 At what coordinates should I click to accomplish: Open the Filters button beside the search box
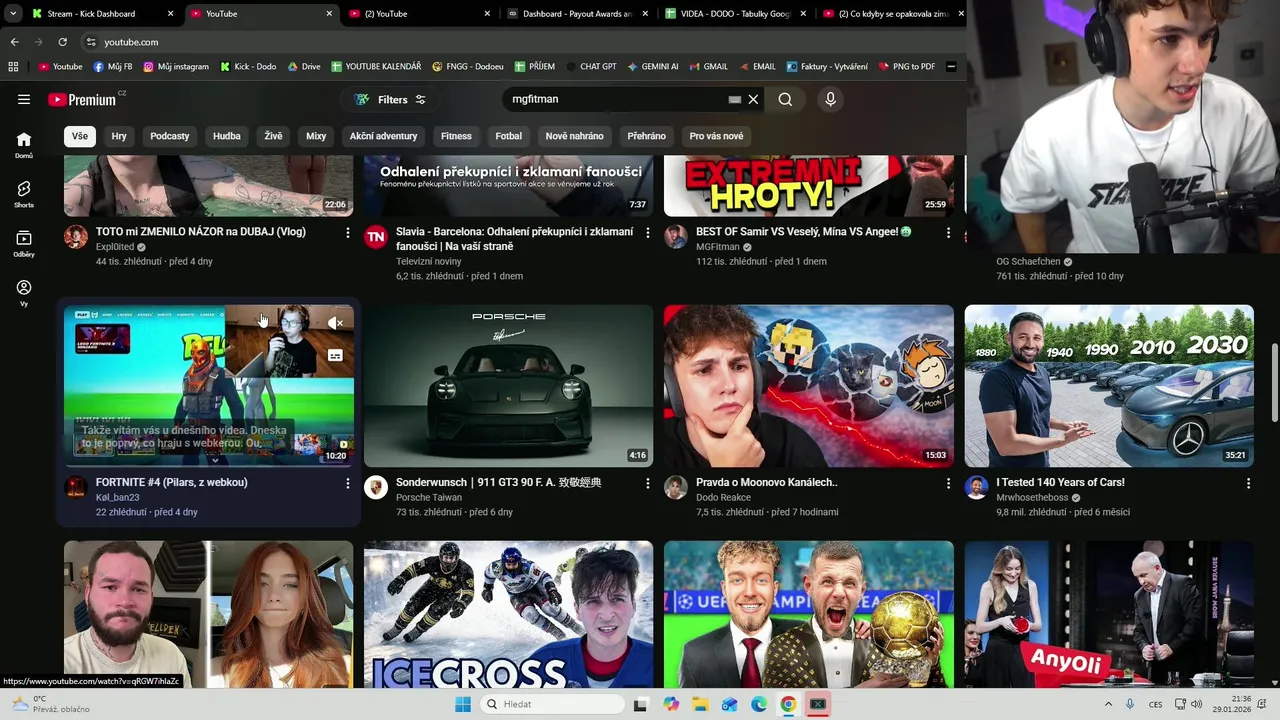390,99
